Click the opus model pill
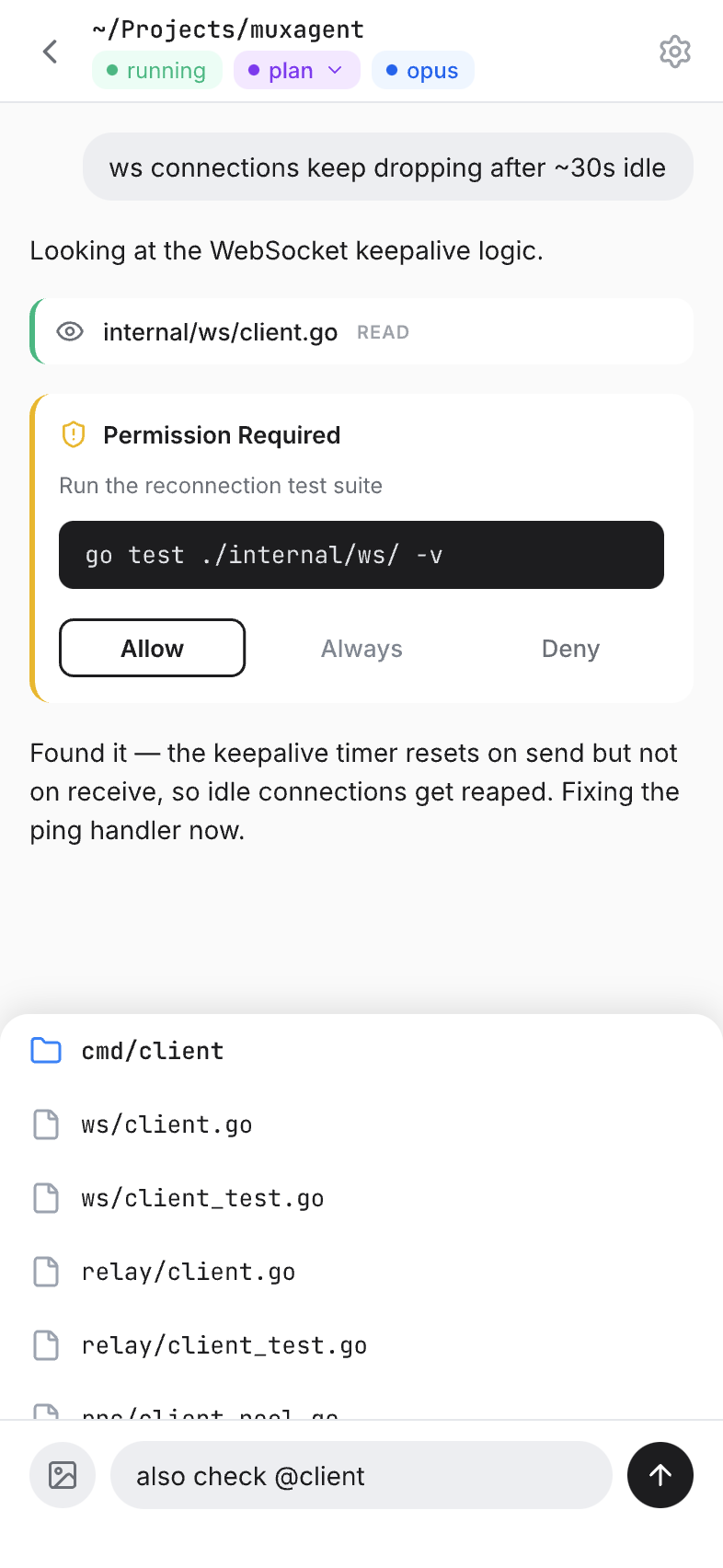The height and width of the screenshot is (1568, 723). (x=422, y=69)
